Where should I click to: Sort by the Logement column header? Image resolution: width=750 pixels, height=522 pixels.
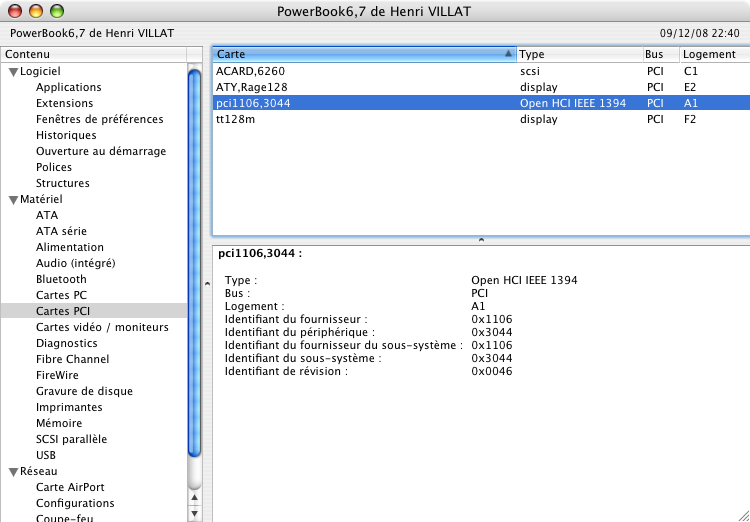tap(715, 55)
